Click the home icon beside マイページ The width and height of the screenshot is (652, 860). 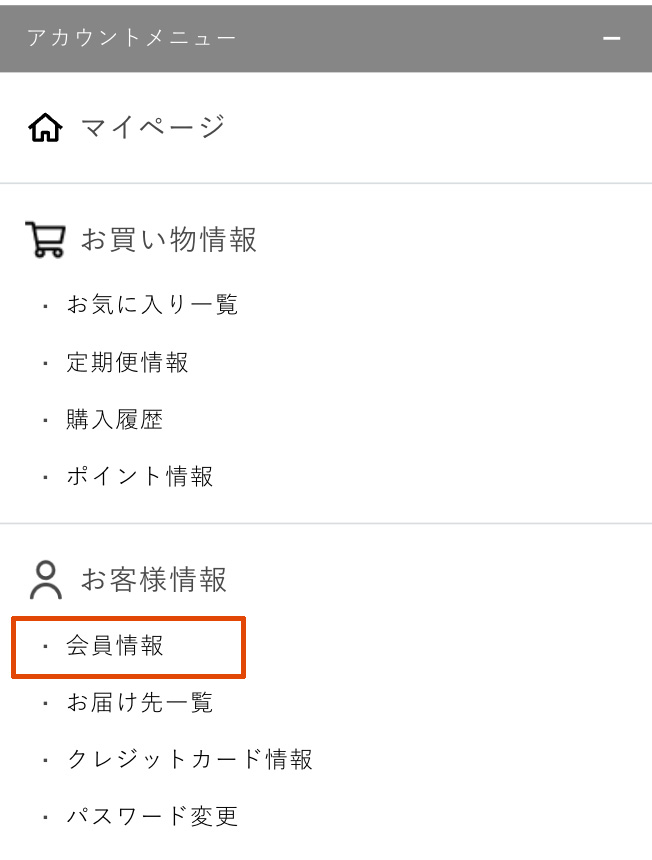[x=45, y=128]
